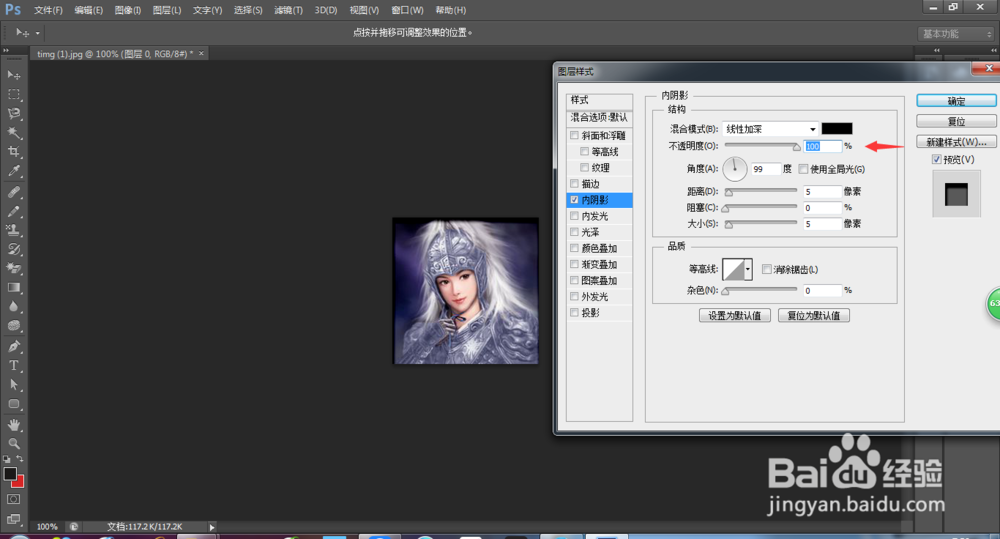Open the 图像(I) menu
Image resolution: width=1000 pixels, height=539 pixels.
(128, 10)
